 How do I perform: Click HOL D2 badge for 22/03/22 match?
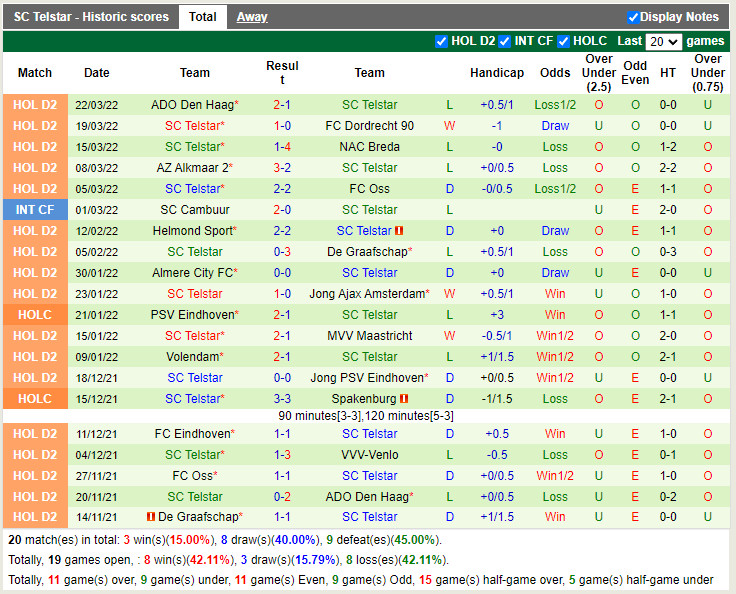(35, 105)
